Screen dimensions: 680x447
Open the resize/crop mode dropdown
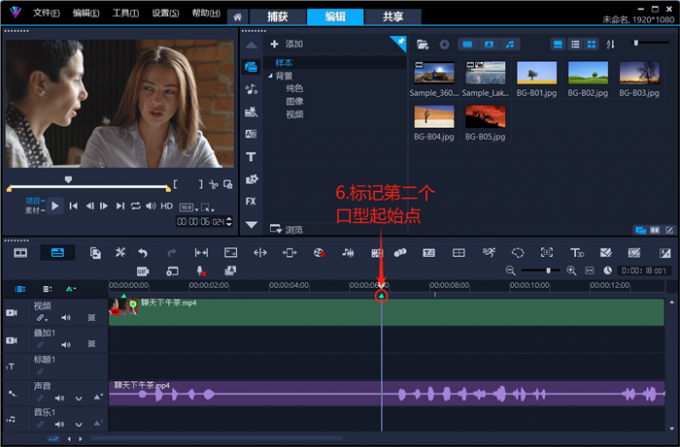pyautogui.click(x=207, y=208)
